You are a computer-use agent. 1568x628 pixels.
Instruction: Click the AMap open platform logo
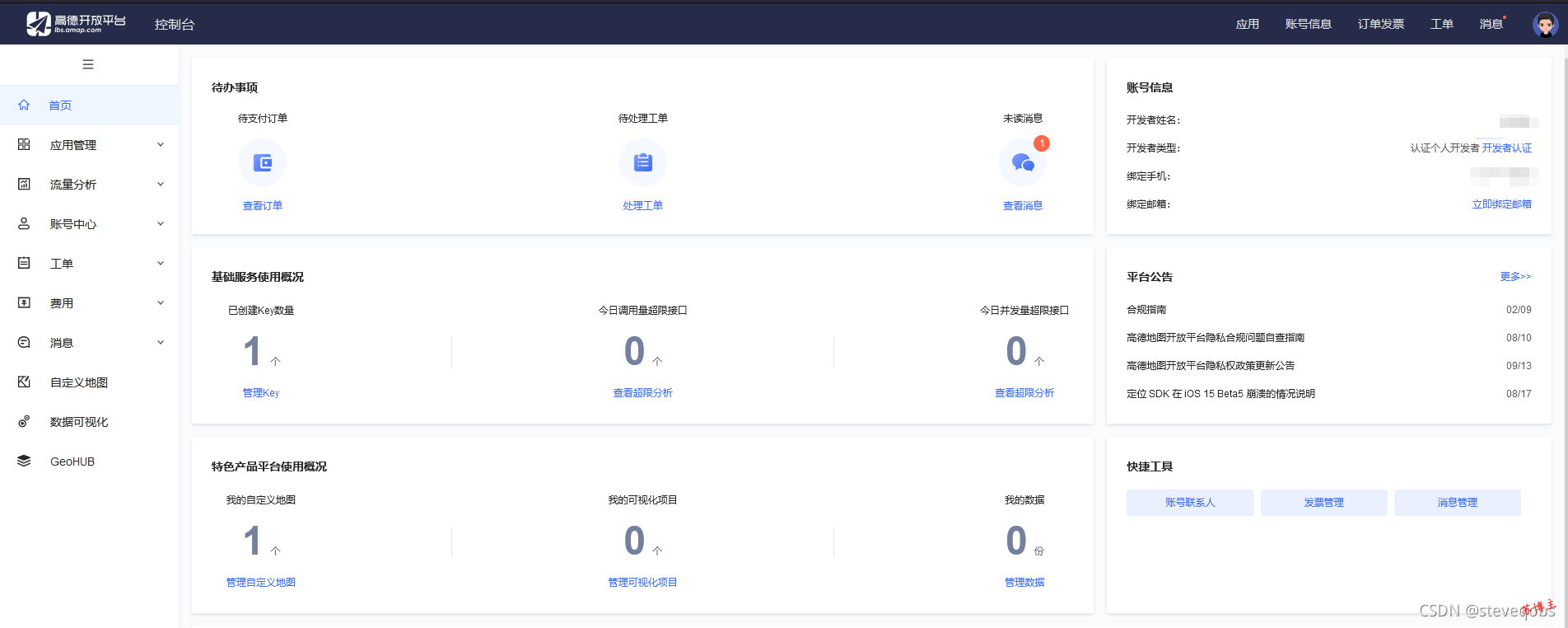[x=76, y=24]
